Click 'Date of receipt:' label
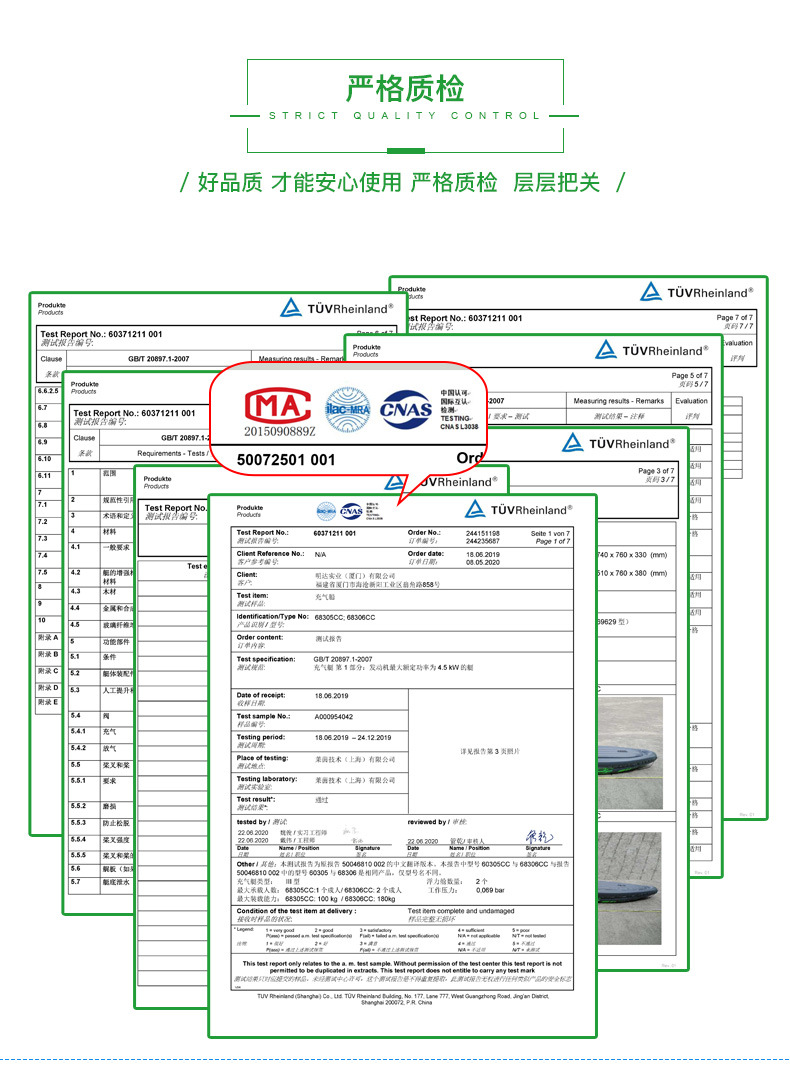The height and width of the screenshot is (1070, 790). click(261, 695)
